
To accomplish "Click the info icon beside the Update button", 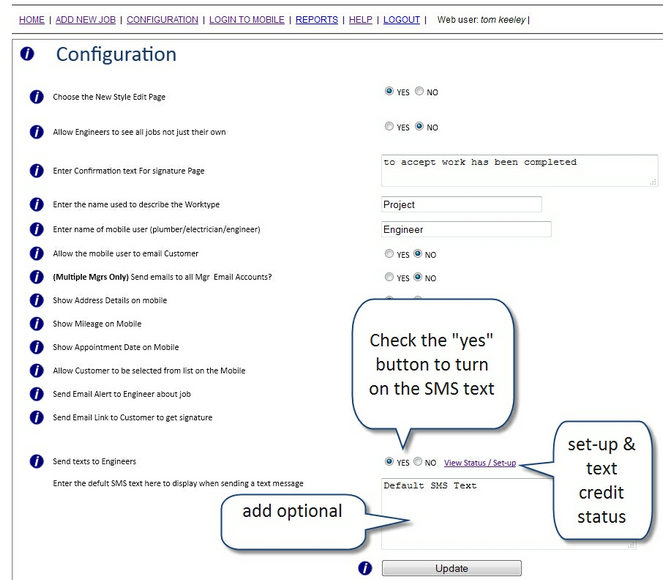I will point(365,569).
